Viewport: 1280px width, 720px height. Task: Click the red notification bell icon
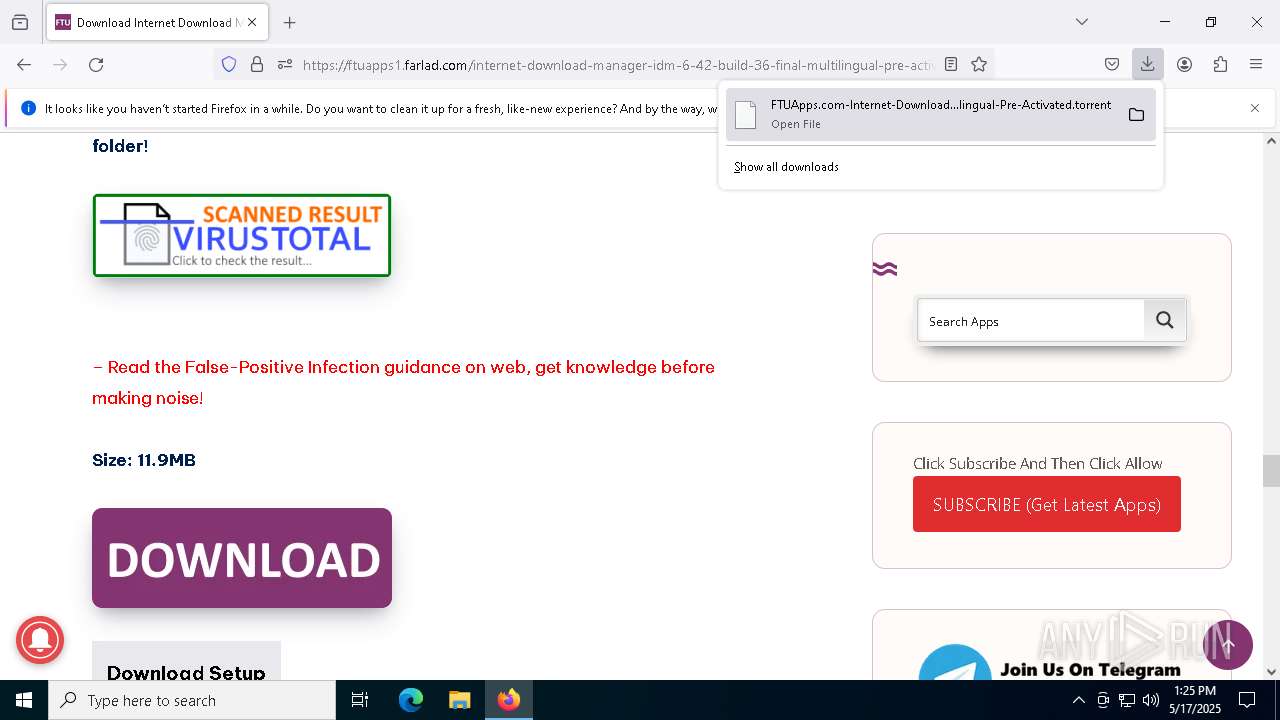tap(40, 640)
